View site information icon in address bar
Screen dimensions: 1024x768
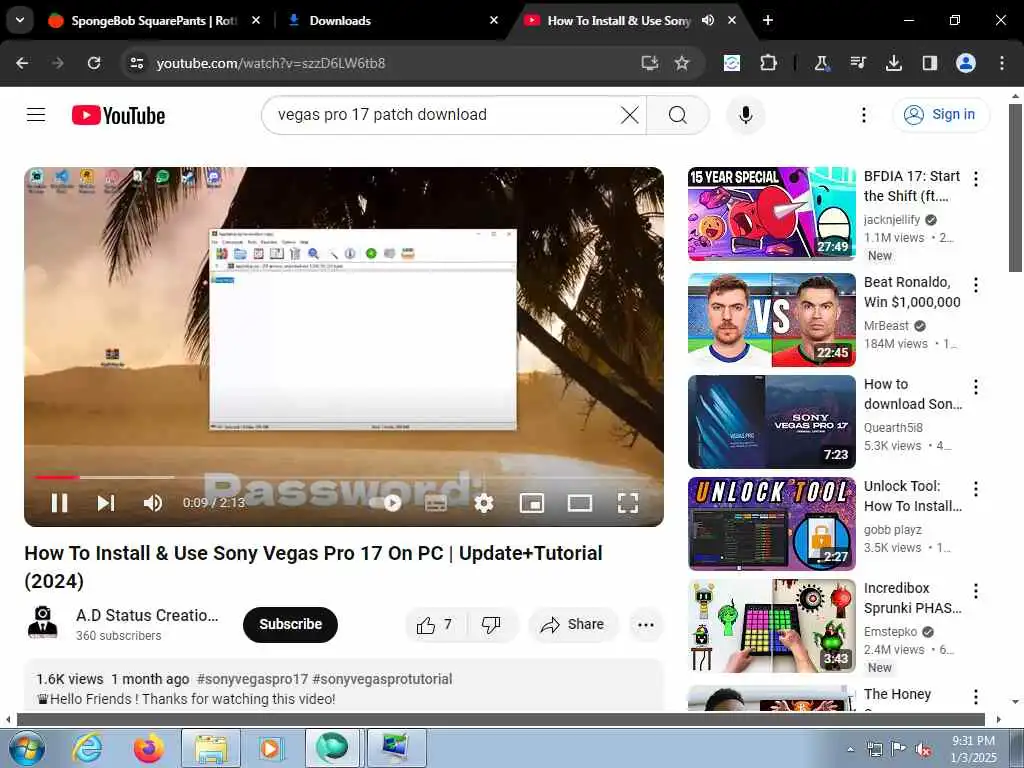click(x=136, y=63)
